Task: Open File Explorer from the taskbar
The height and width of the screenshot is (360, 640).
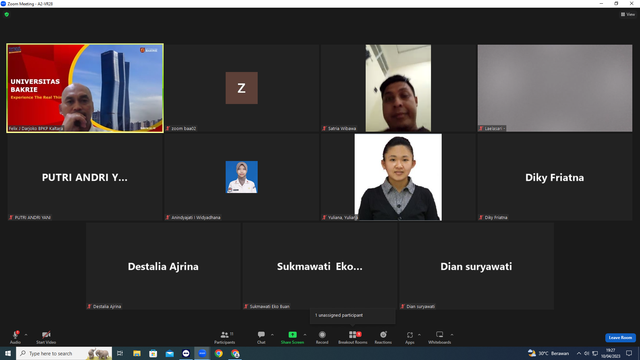Action: [x=137, y=353]
